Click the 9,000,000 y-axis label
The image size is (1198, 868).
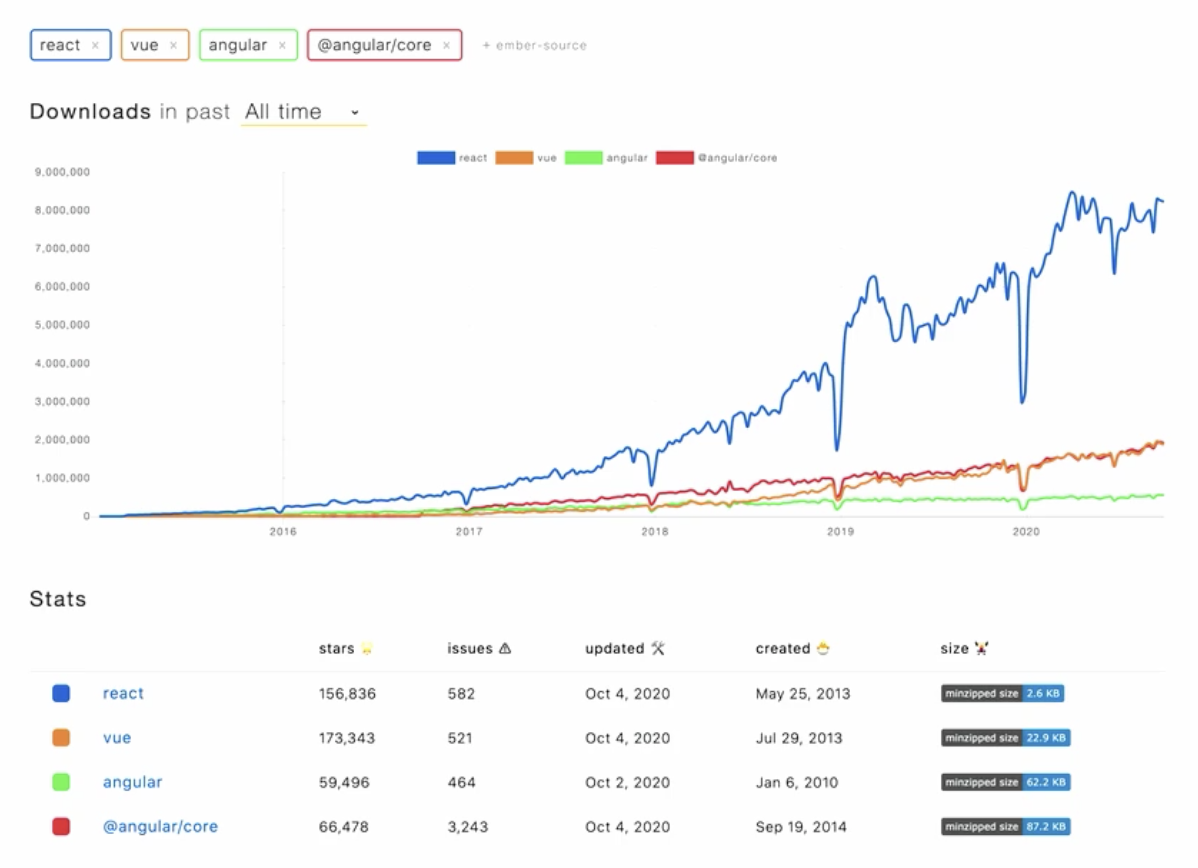pos(62,172)
